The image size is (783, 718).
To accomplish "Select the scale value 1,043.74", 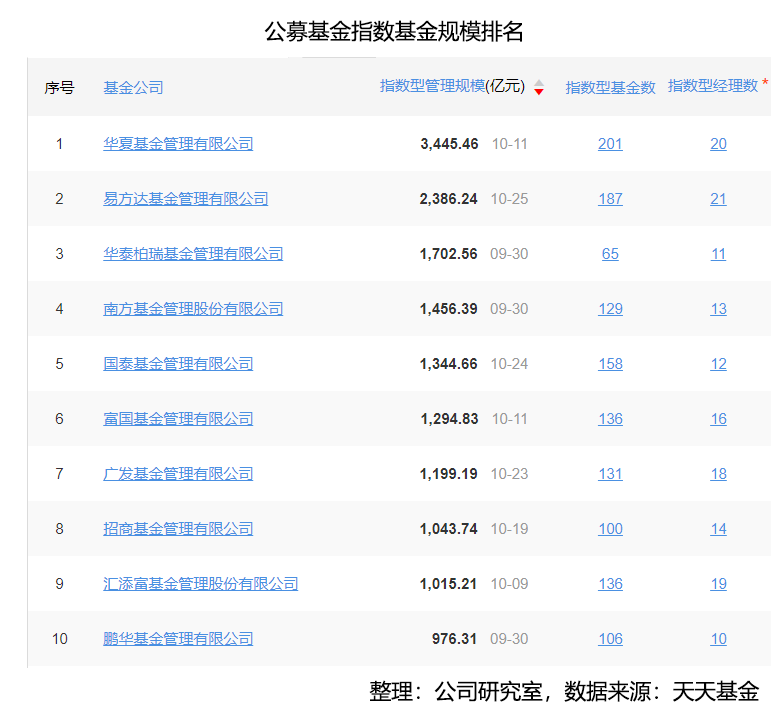I will (x=448, y=528).
